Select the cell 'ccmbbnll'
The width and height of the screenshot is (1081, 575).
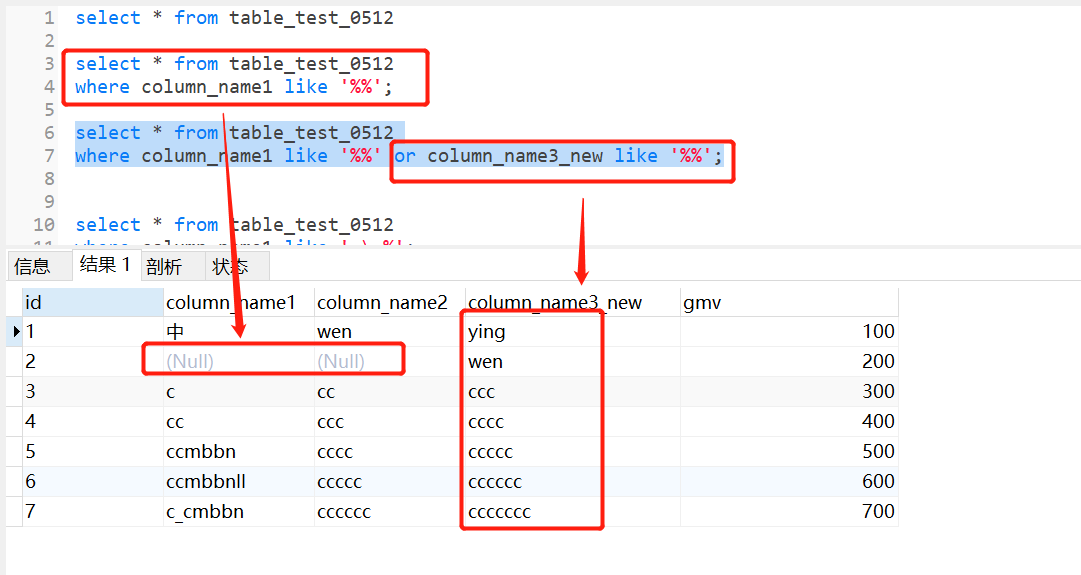click(239, 481)
